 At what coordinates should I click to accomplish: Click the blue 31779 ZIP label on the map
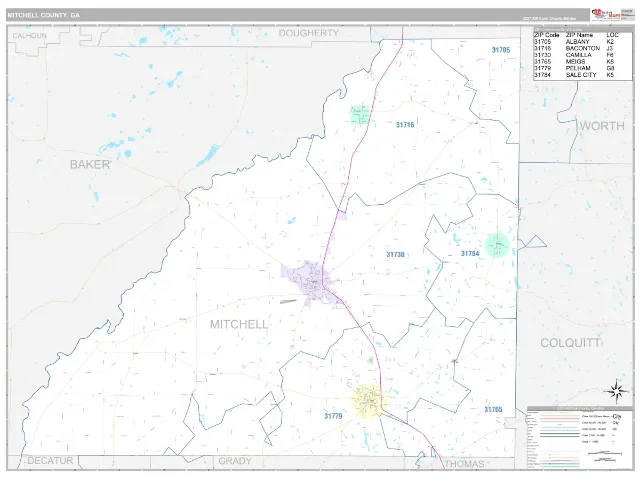[333, 416]
